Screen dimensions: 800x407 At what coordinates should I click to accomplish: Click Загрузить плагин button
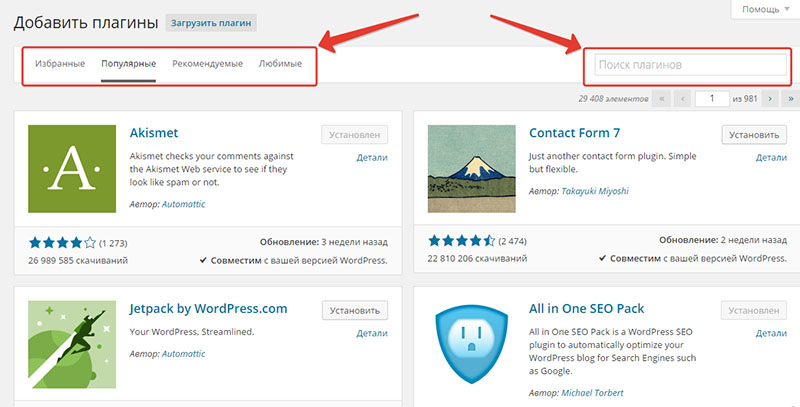pyautogui.click(x=211, y=23)
